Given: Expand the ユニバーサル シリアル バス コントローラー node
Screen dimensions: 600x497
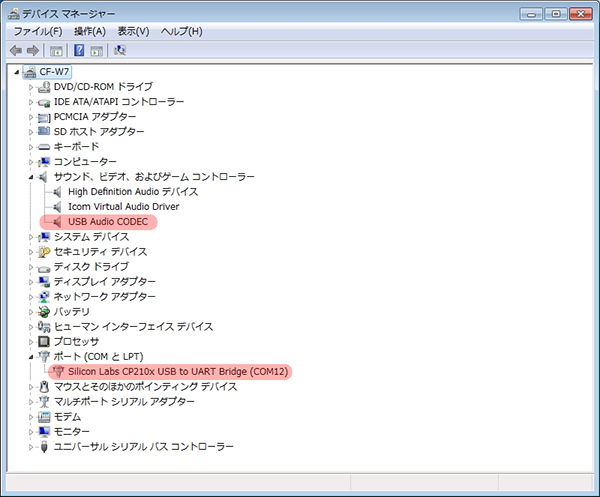Looking at the screenshot, I should 31,447.
